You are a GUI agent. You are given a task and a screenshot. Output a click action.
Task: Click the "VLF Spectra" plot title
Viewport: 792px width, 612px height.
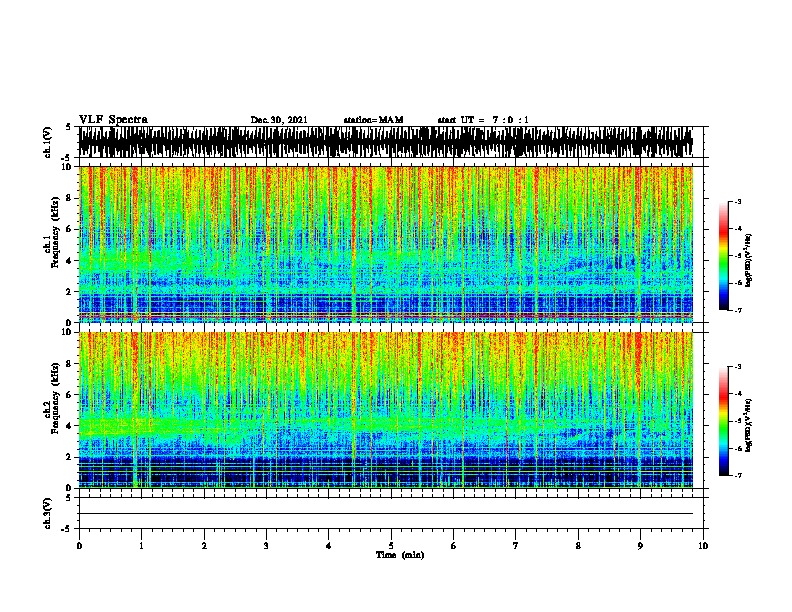[x=113, y=120]
